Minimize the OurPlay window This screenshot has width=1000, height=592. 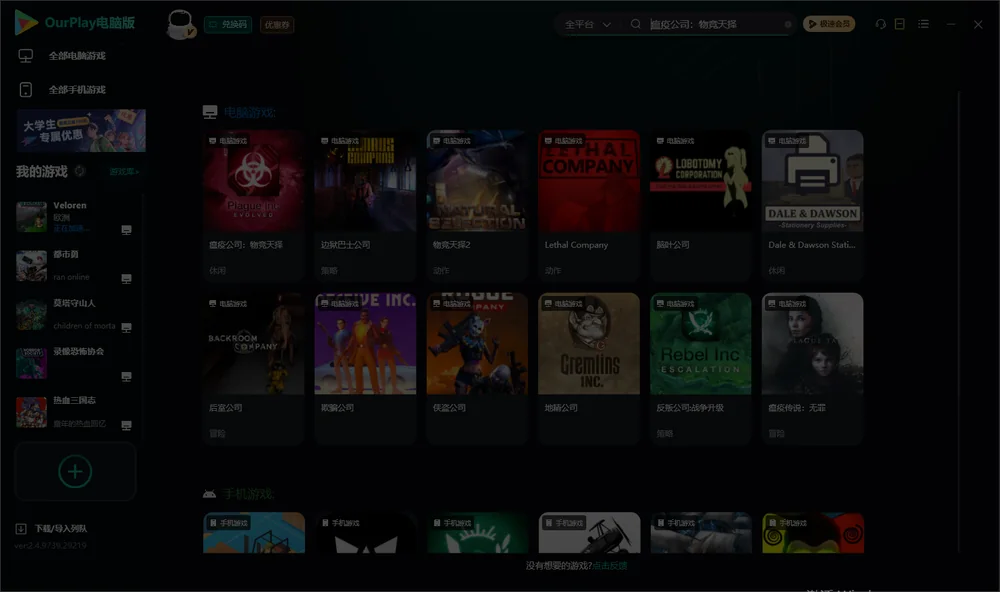coord(951,24)
